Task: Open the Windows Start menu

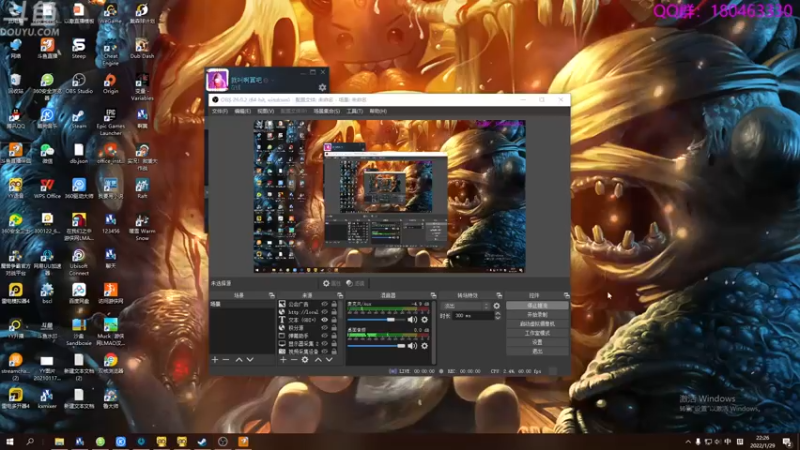Action: [9, 442]
